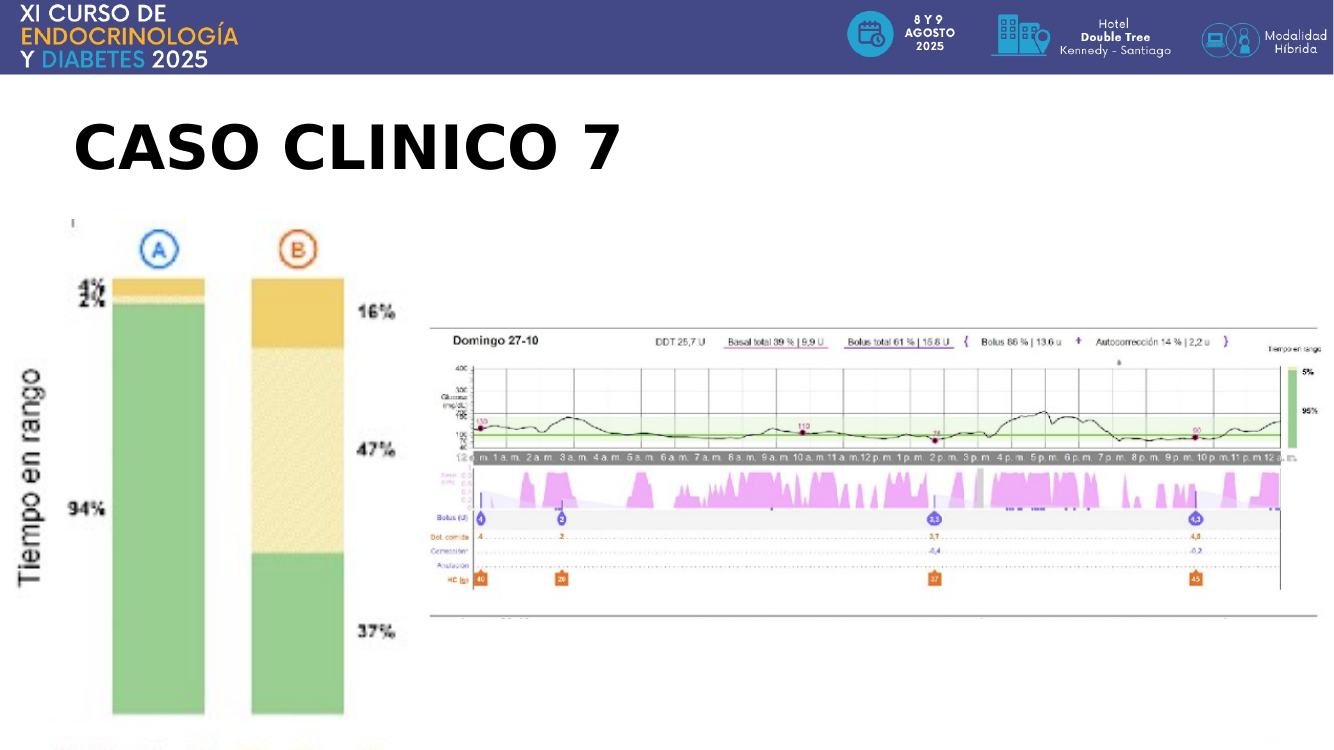
Task: Click the "HC (g)" row label
Action: click(x=458, y=580)
